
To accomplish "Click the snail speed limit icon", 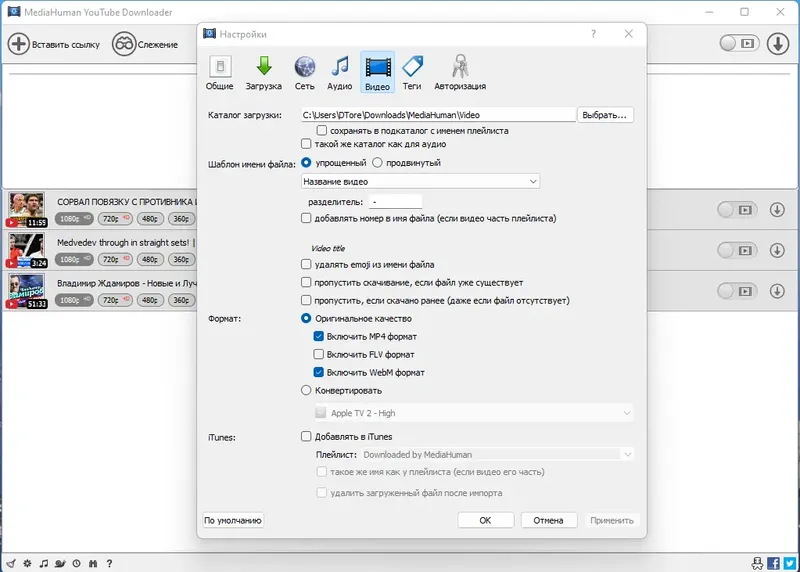I will click(x=60, y=563).
